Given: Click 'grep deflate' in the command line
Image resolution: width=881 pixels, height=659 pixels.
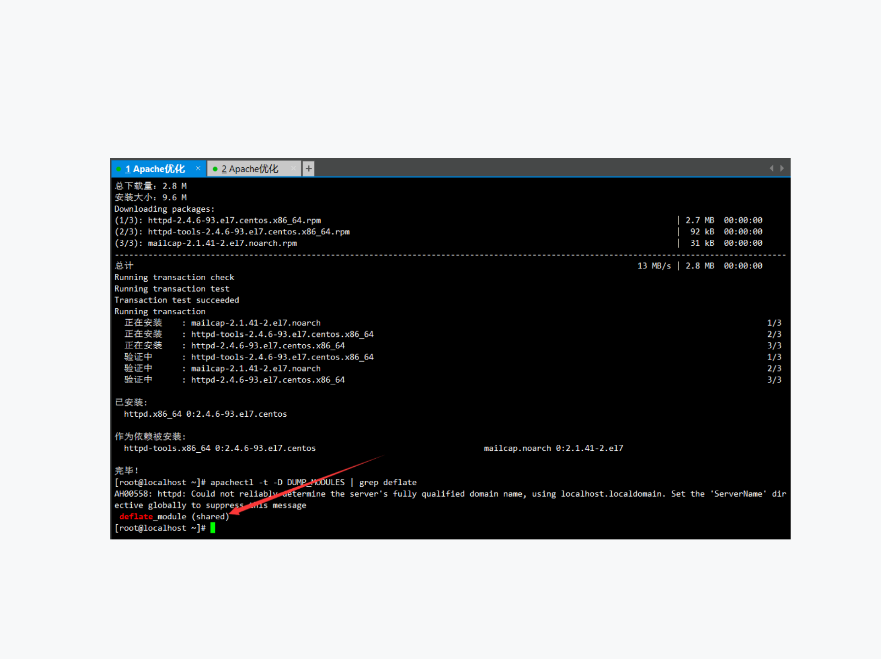Looking at the screenshot, I should tap(388, 483).
